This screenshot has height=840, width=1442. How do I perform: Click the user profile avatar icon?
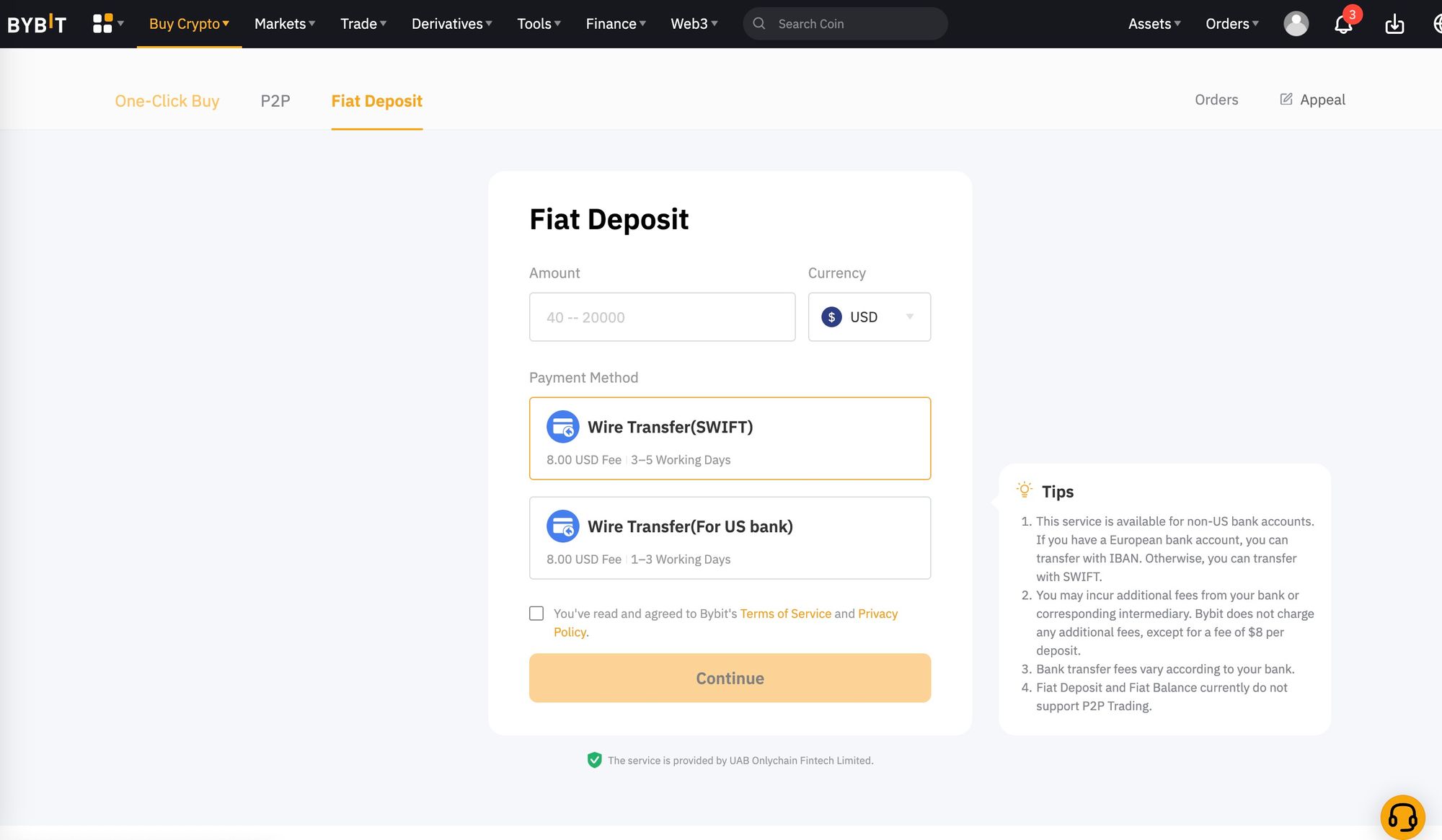tap(1296, 23)
